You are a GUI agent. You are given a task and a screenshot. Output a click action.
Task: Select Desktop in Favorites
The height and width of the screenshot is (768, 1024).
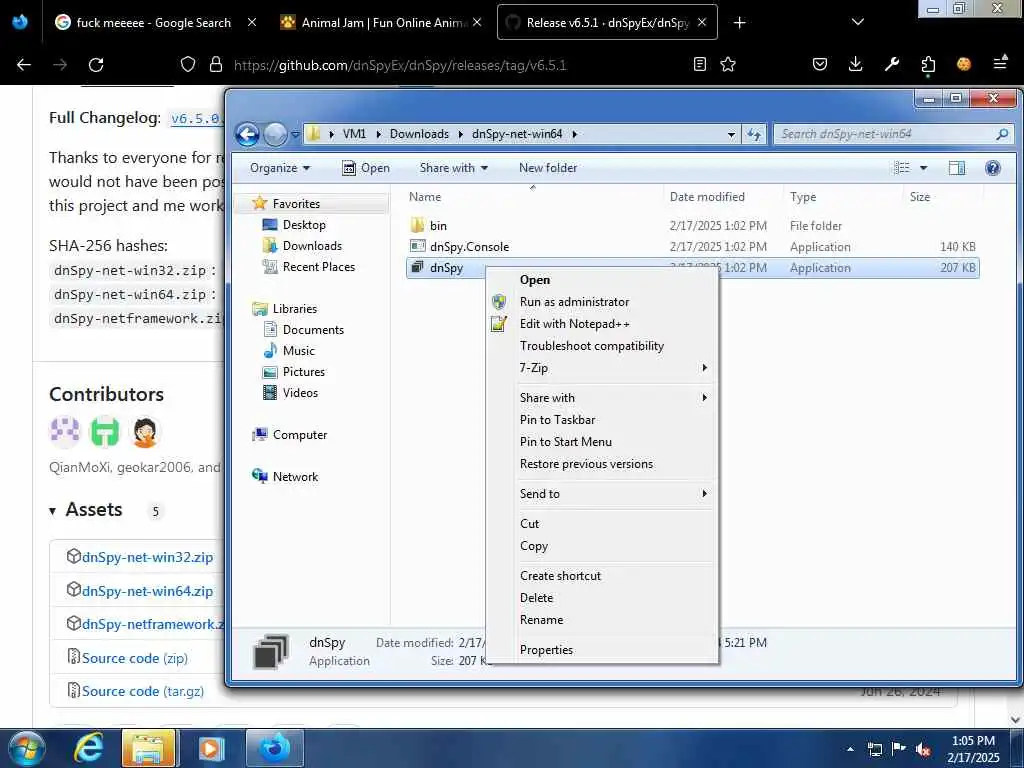304,225
